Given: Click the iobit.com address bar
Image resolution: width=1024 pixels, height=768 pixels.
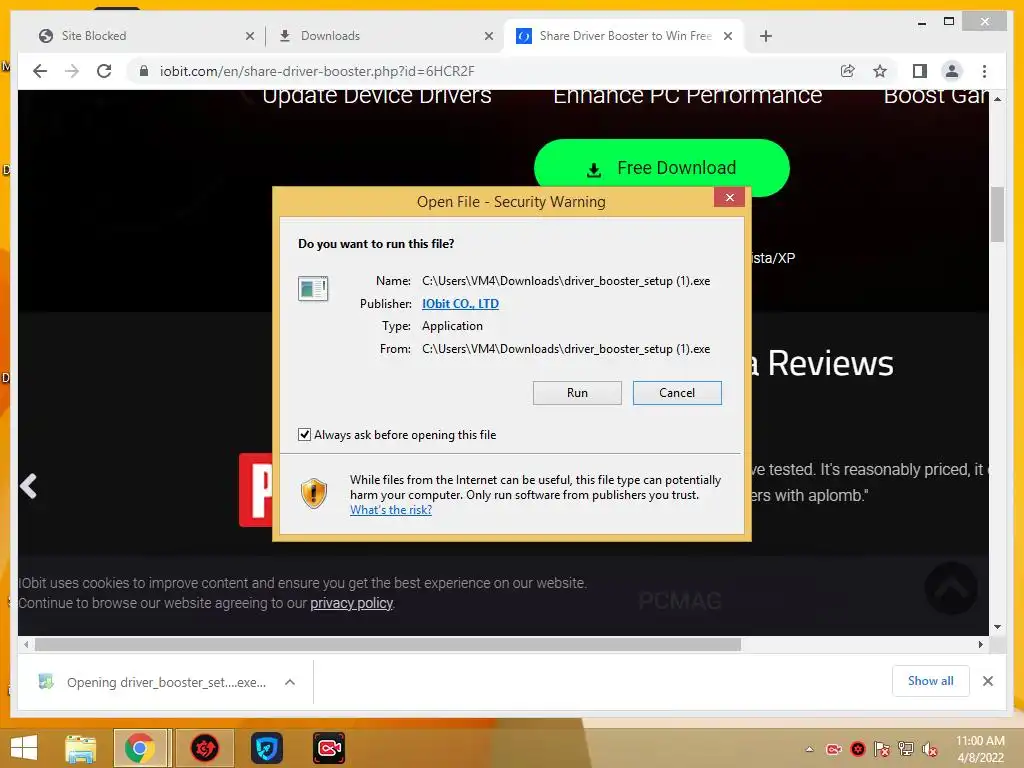Looking at the screenshot, I should tap(483, 71).
